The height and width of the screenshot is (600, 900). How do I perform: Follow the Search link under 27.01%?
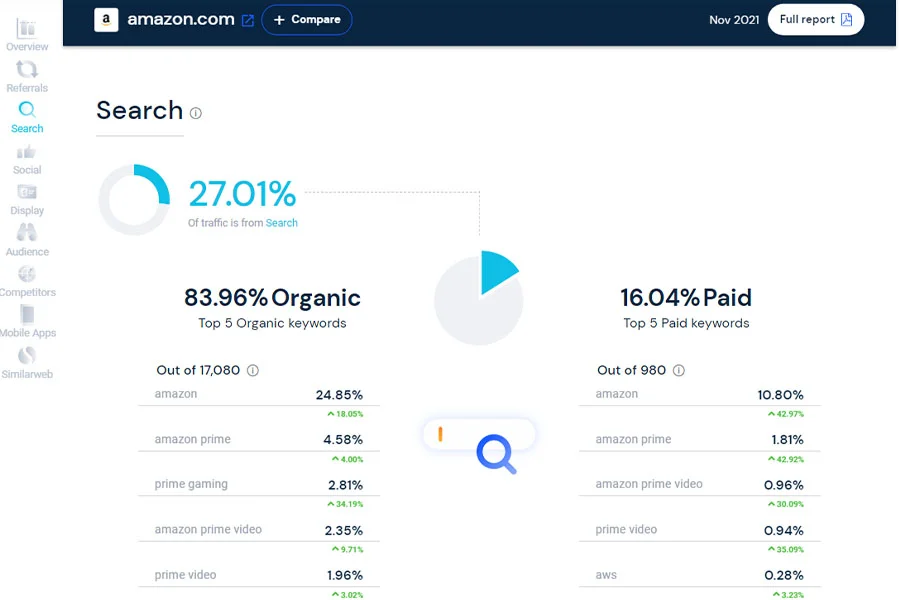click(x=281, y=223)
